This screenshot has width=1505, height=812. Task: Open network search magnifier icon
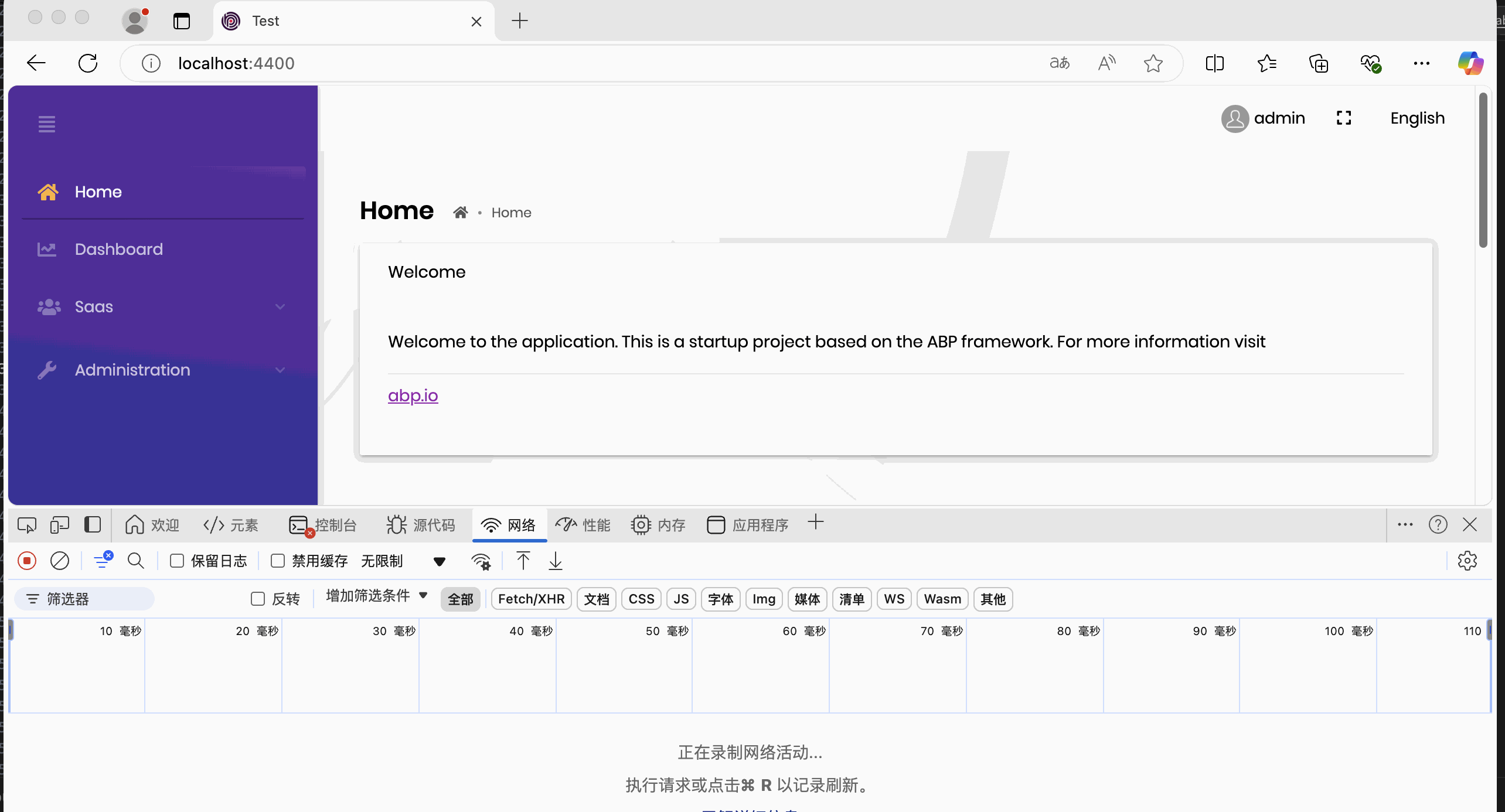(x=135, y=561)
